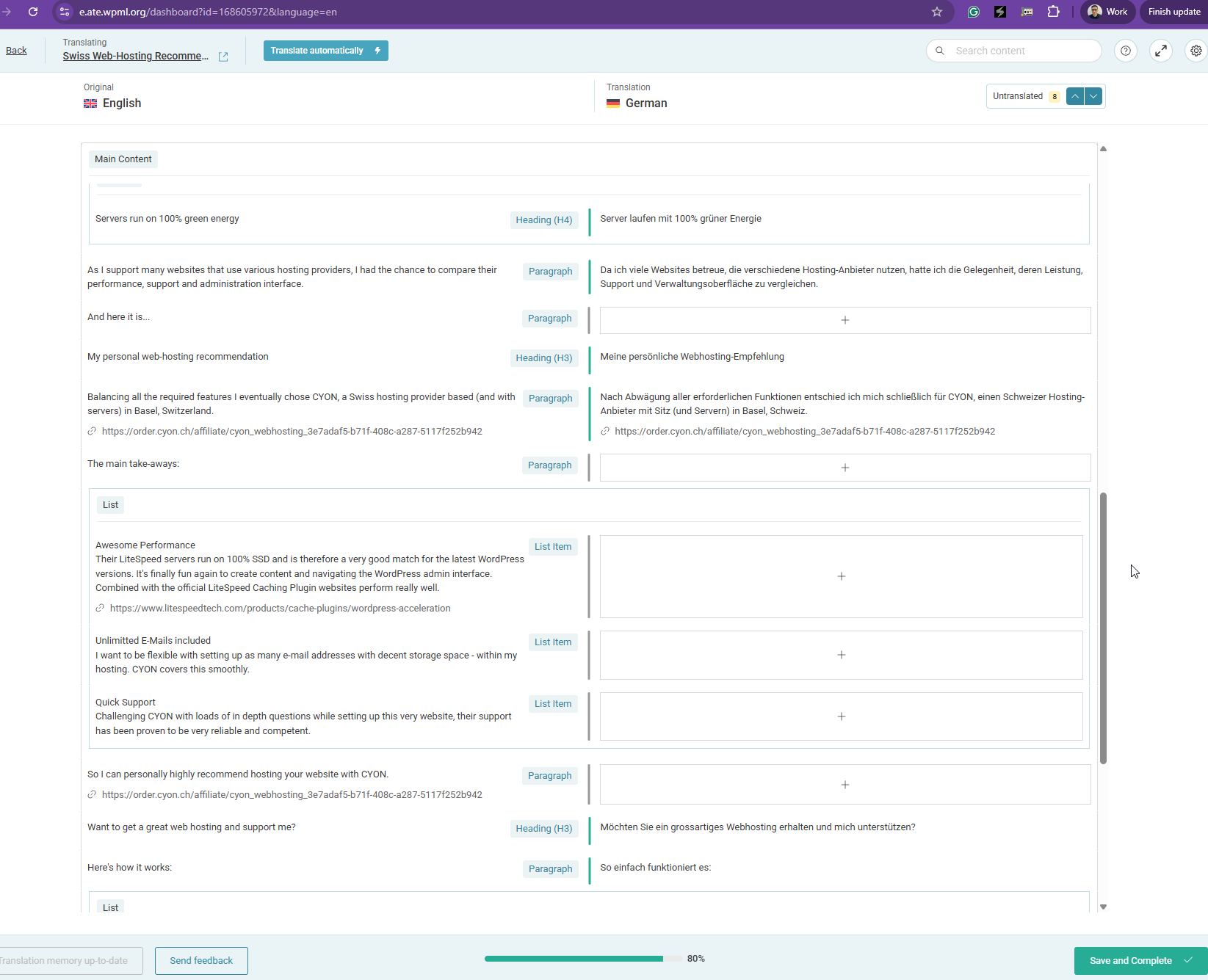Click Translate automatically button
This screenshot has width=1208, height=980.
[325, 51]
